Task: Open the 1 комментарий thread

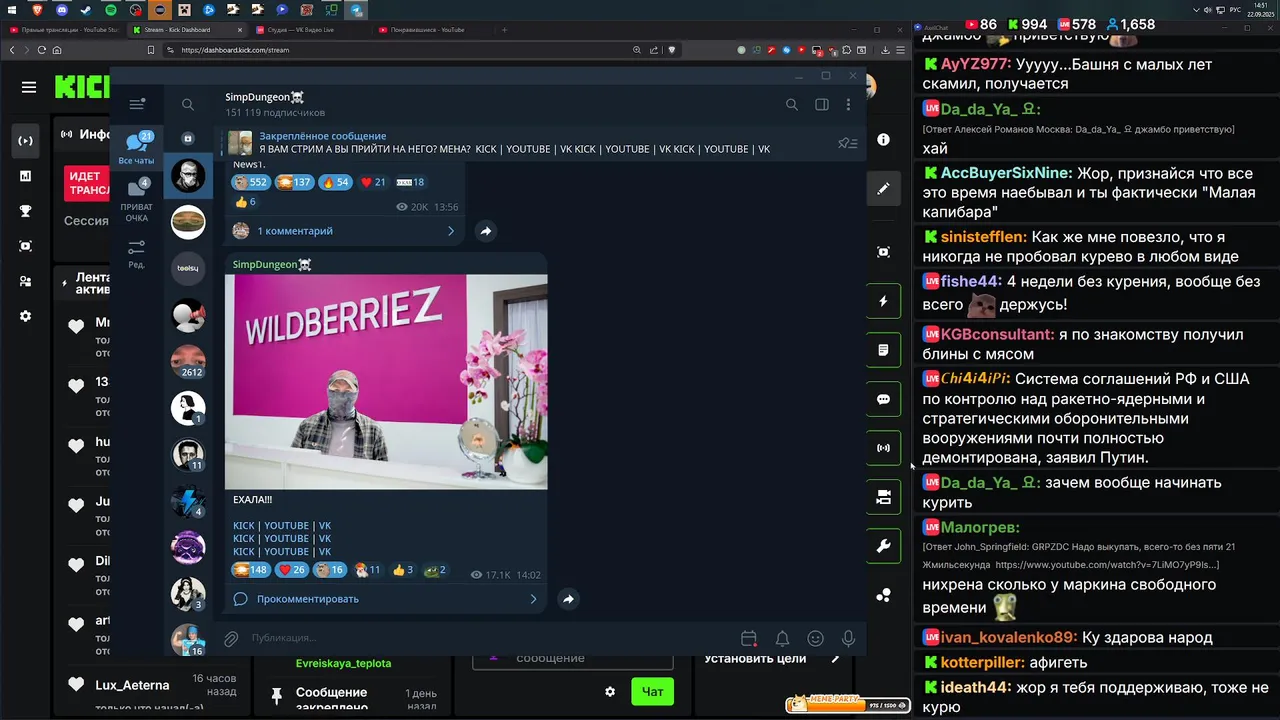Action: 343,231
